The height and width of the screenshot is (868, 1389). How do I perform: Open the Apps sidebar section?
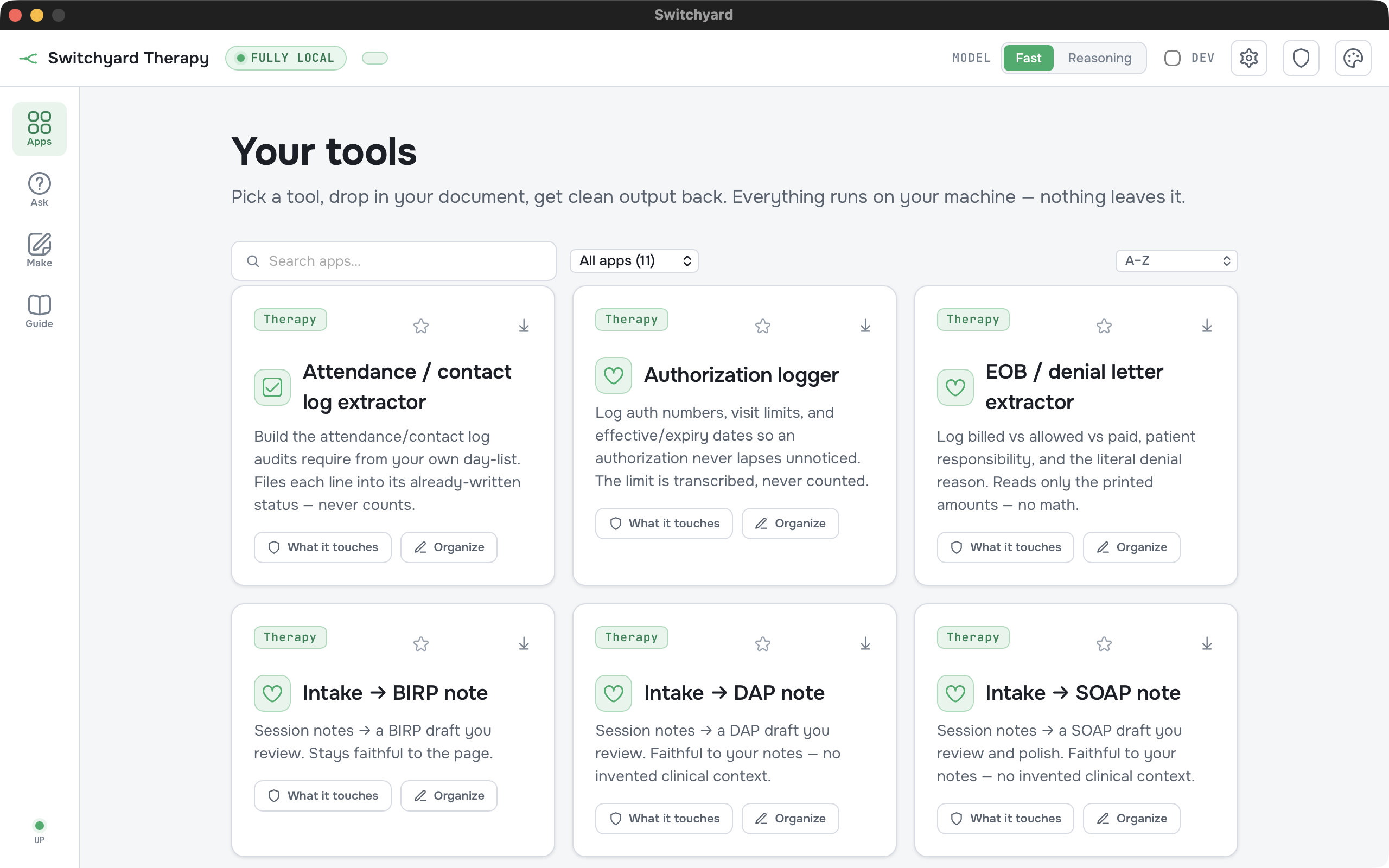click(39, 129)
